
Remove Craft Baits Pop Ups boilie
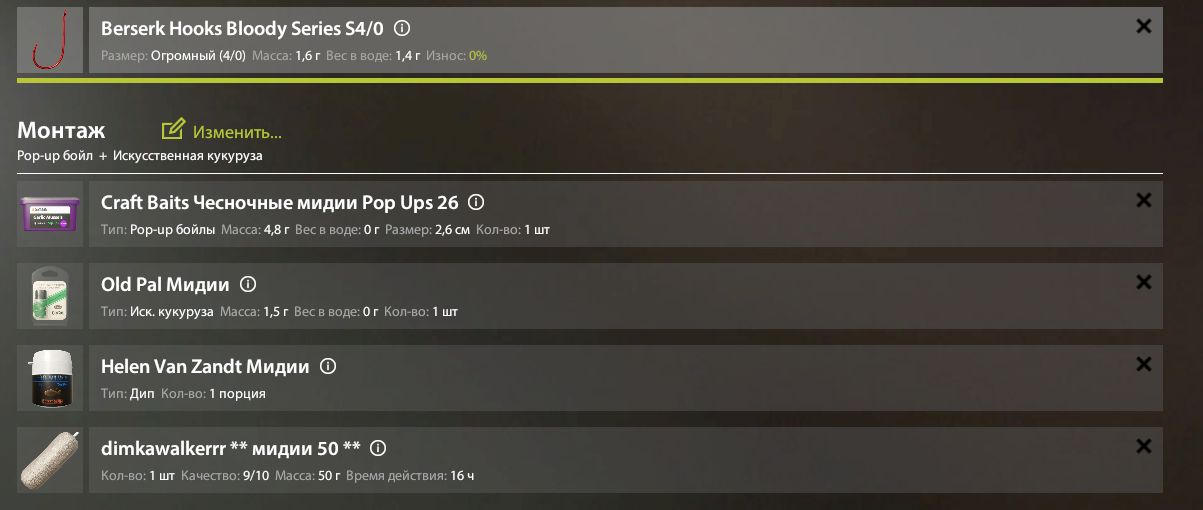click(x=1144, y=201)
